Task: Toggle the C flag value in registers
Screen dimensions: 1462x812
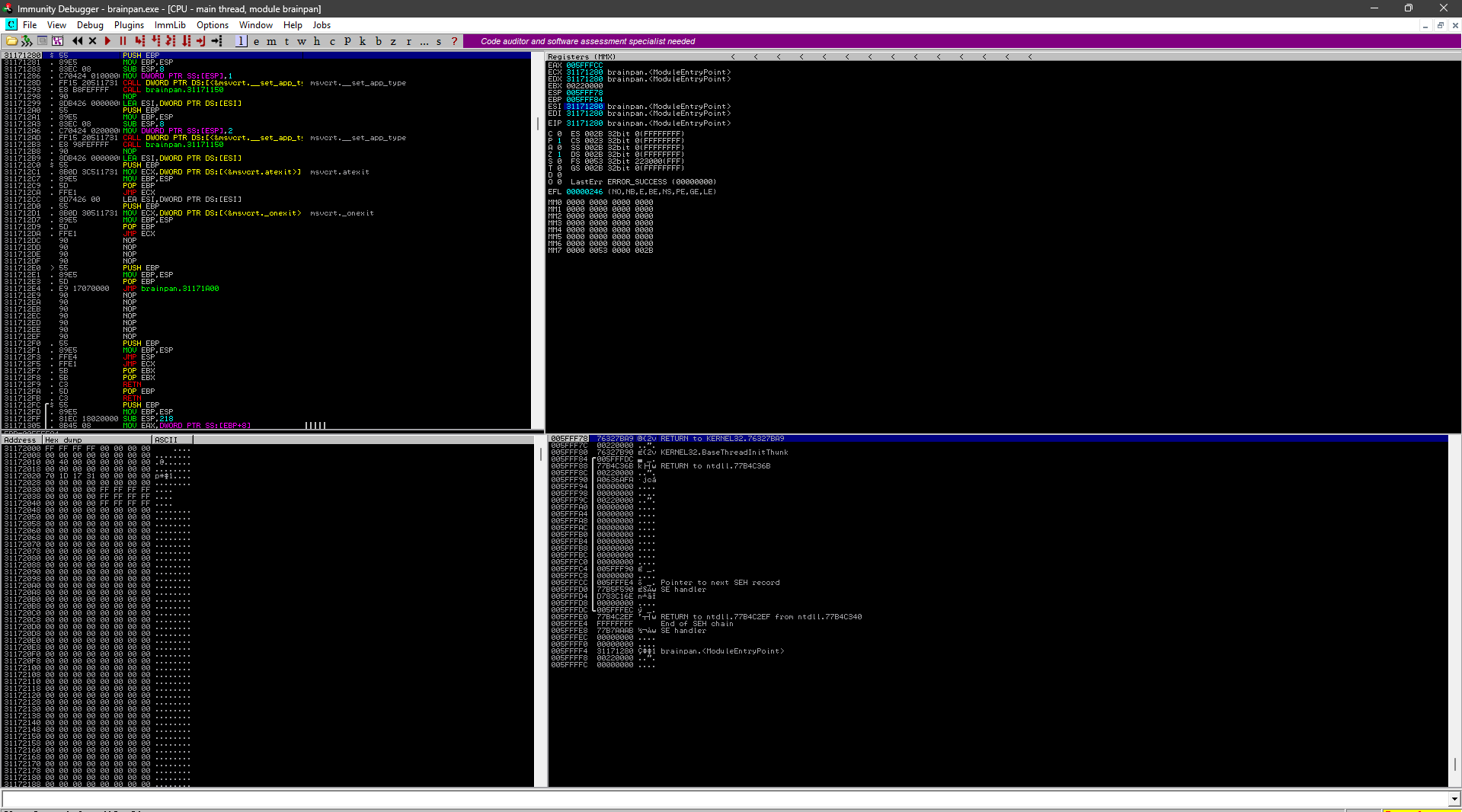Action: tap(559, 134)
